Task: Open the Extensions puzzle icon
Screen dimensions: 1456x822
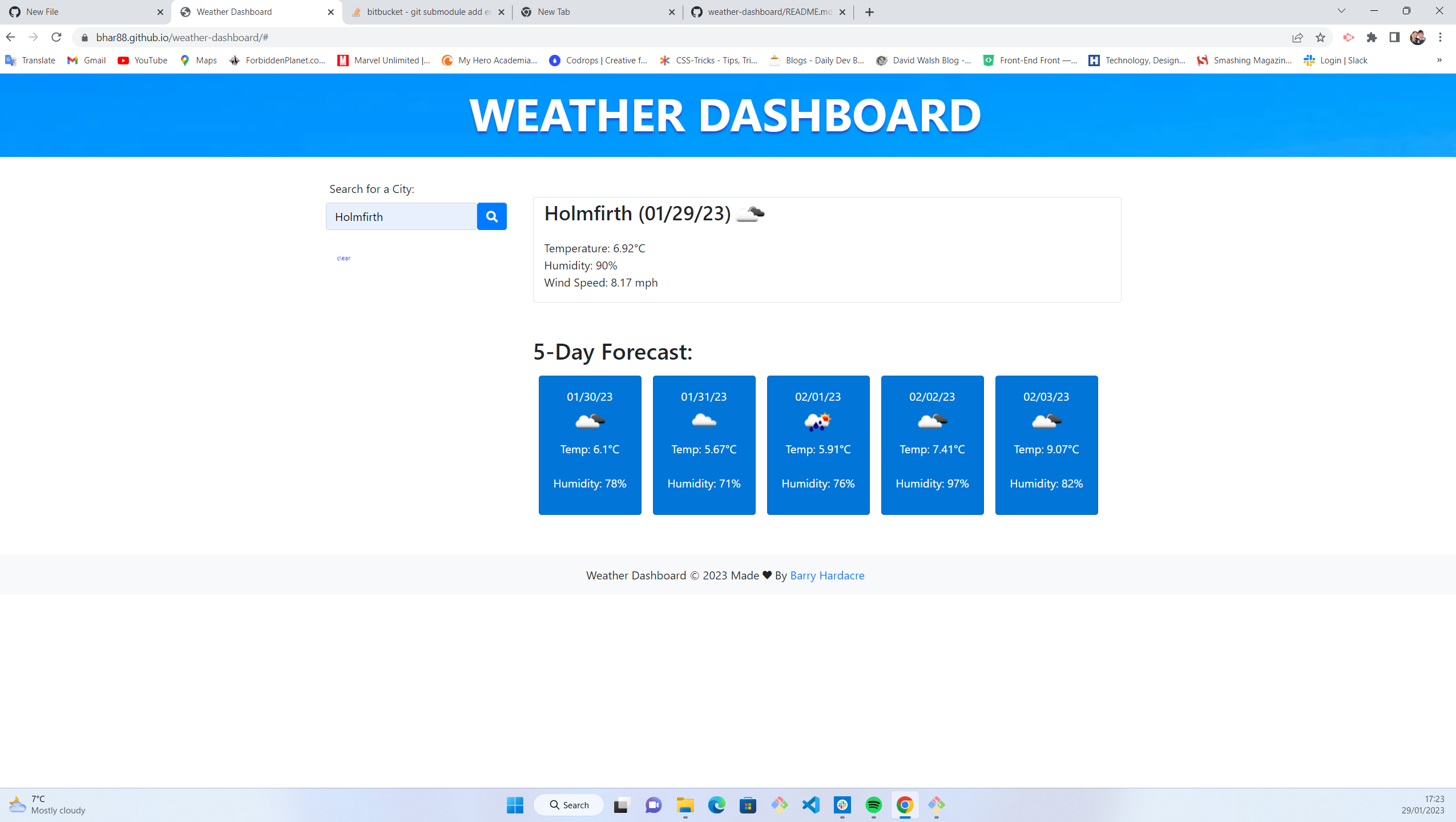Action: pos(1372,37)
